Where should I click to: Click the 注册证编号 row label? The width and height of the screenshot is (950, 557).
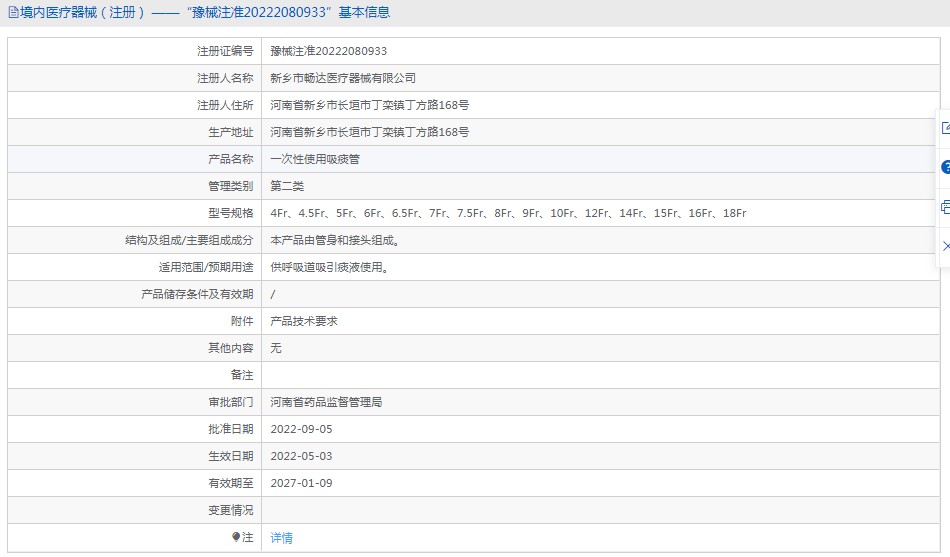click(225, 51)
